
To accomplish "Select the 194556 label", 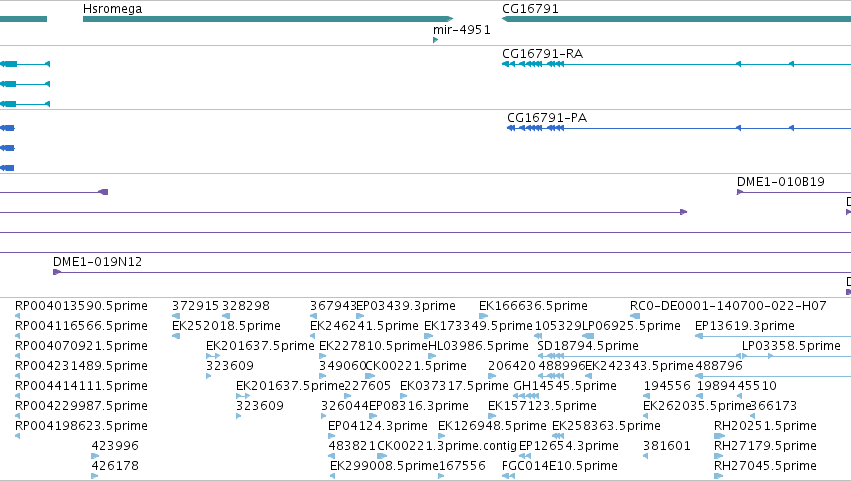I will coord(667,386).
